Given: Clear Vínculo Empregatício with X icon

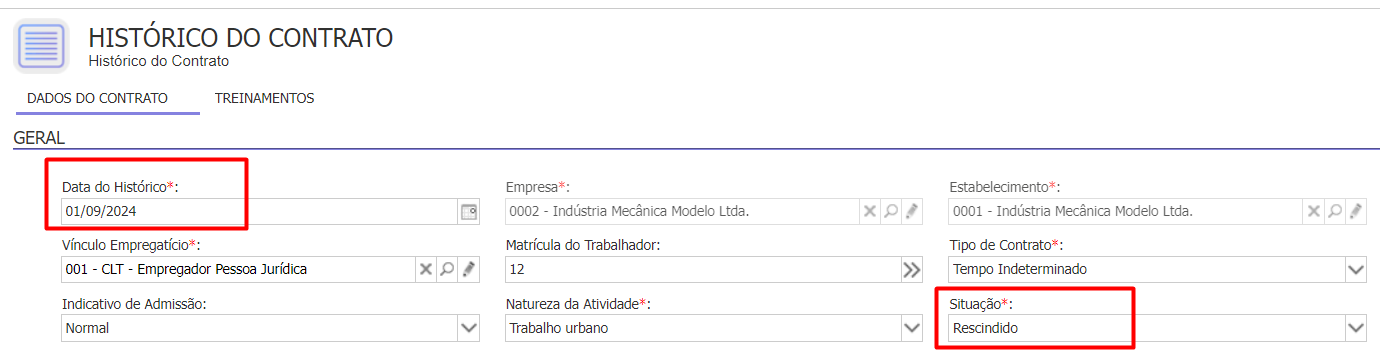Looking at the screenshot, I should pos(426,269).
